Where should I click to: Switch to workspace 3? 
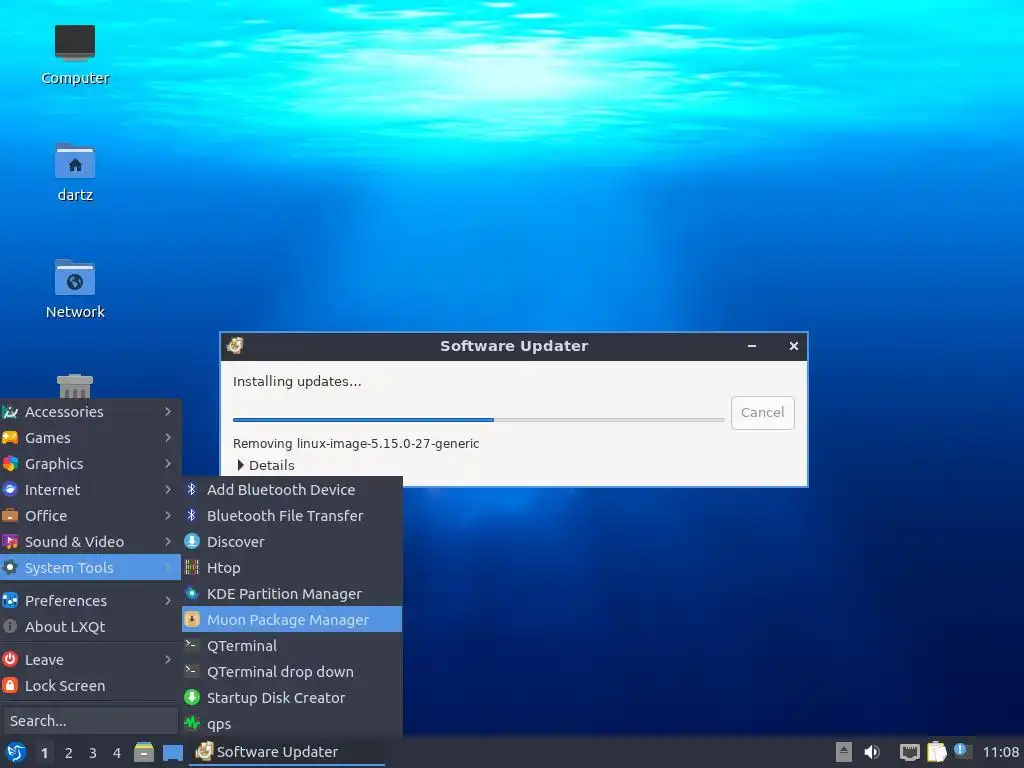(93, 753)
